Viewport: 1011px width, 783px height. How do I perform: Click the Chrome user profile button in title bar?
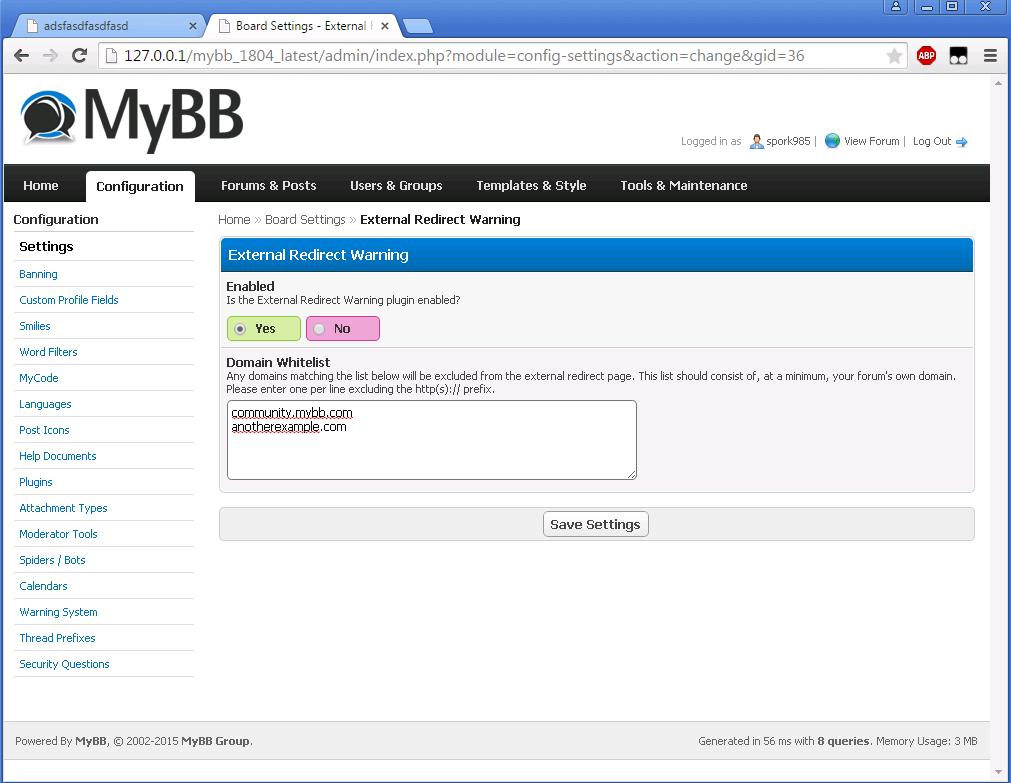tap(896, 6)
